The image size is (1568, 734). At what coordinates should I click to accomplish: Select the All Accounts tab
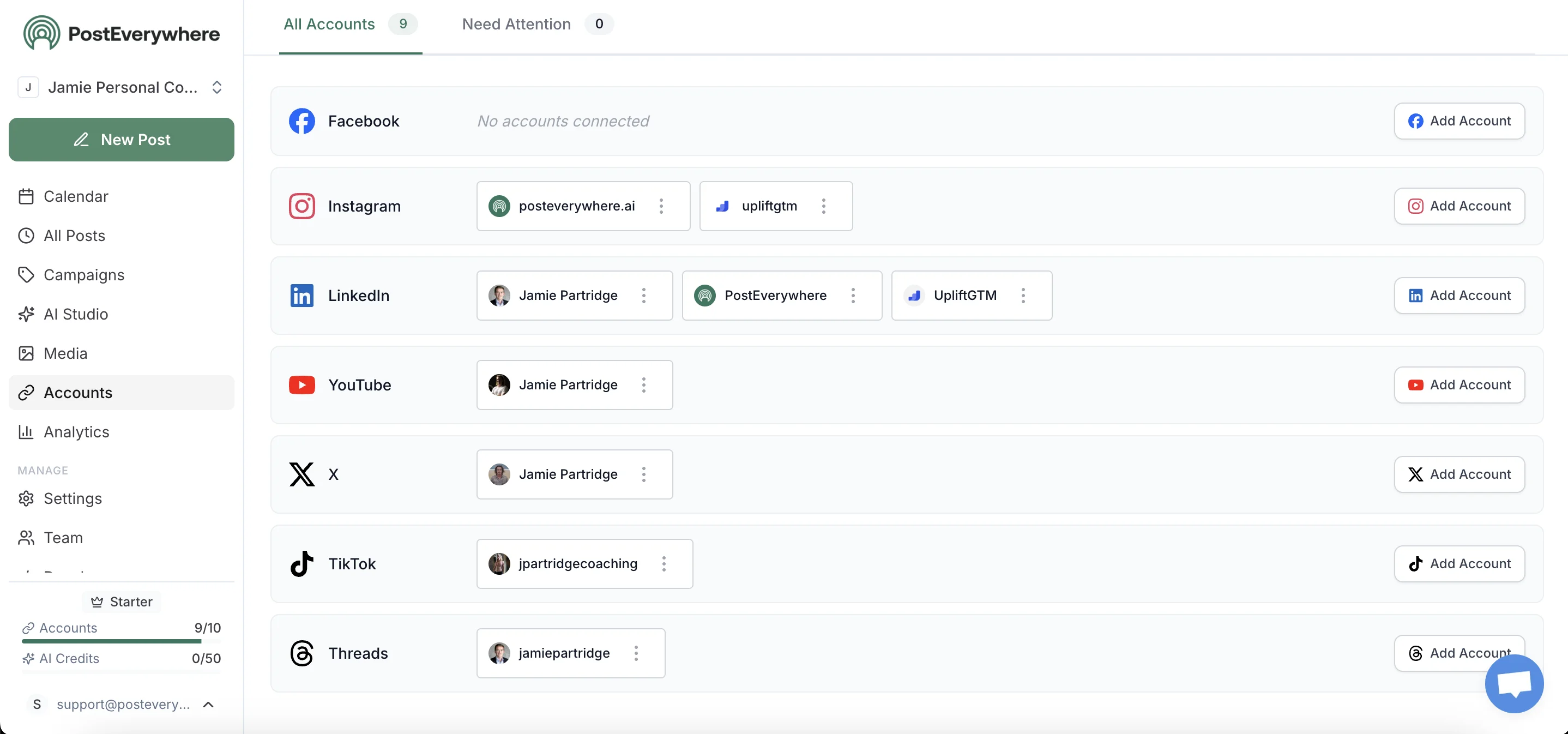(x=329, y=25)
